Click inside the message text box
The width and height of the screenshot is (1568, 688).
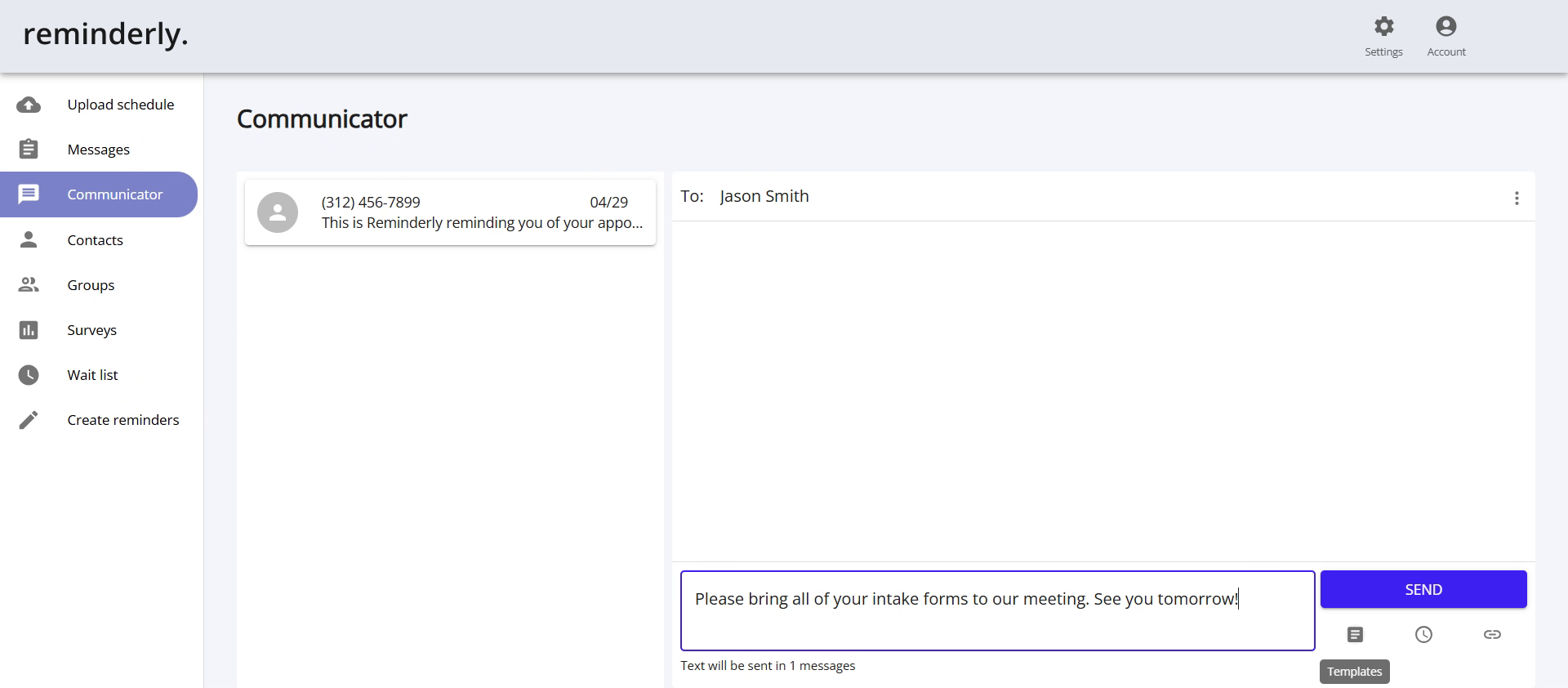(997, 610)
